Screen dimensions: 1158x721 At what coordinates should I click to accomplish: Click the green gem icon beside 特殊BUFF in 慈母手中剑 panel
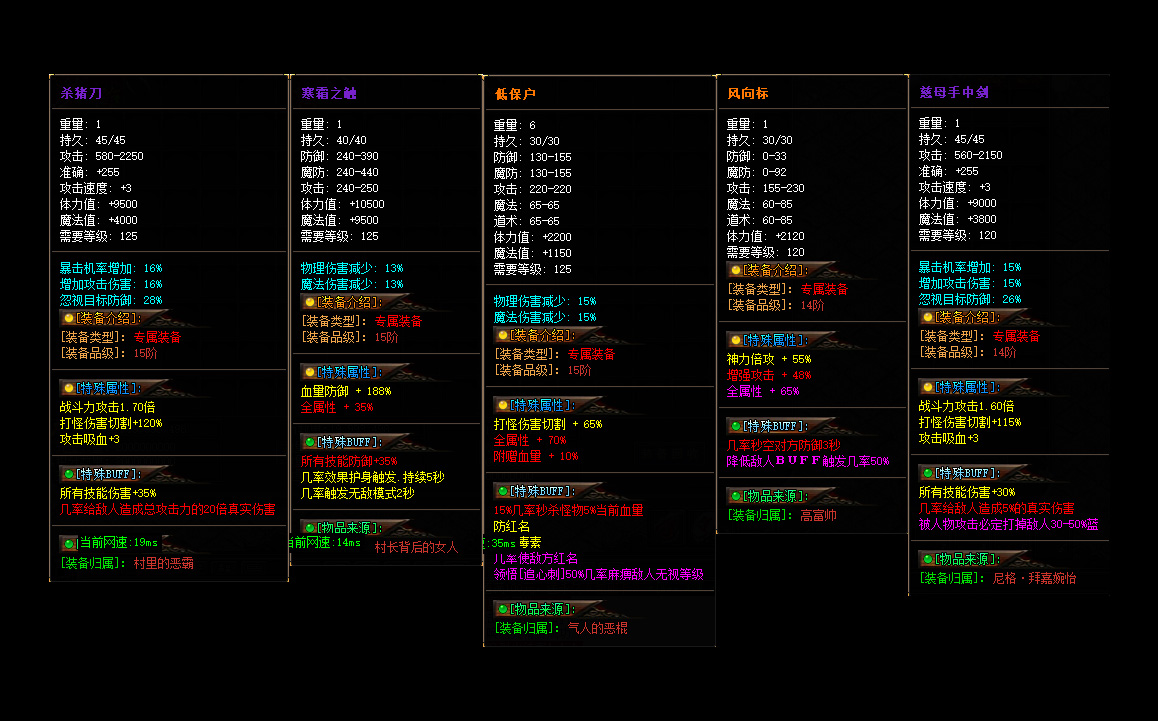(x=927, y=473)
